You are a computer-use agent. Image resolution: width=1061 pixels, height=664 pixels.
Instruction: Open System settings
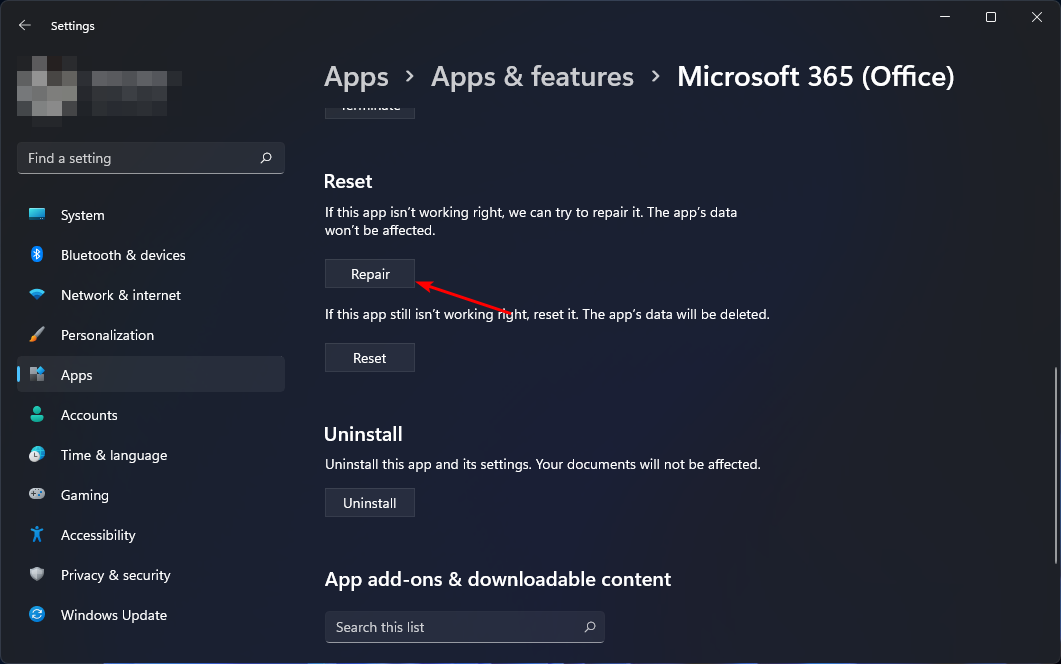tap(151, 215)
